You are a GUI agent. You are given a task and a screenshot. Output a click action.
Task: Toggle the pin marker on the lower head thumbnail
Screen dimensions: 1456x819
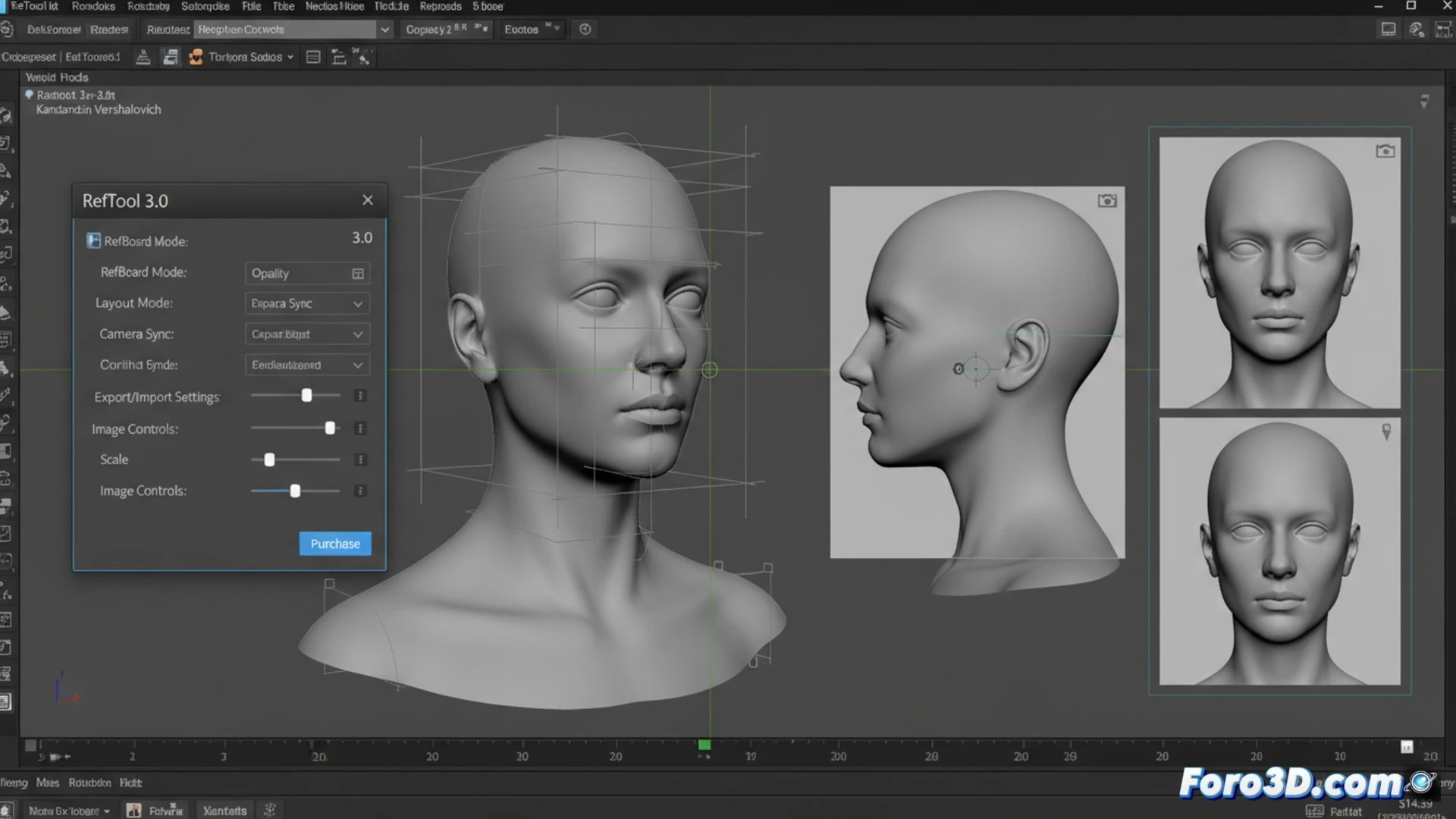click(x=1387, y=431)
